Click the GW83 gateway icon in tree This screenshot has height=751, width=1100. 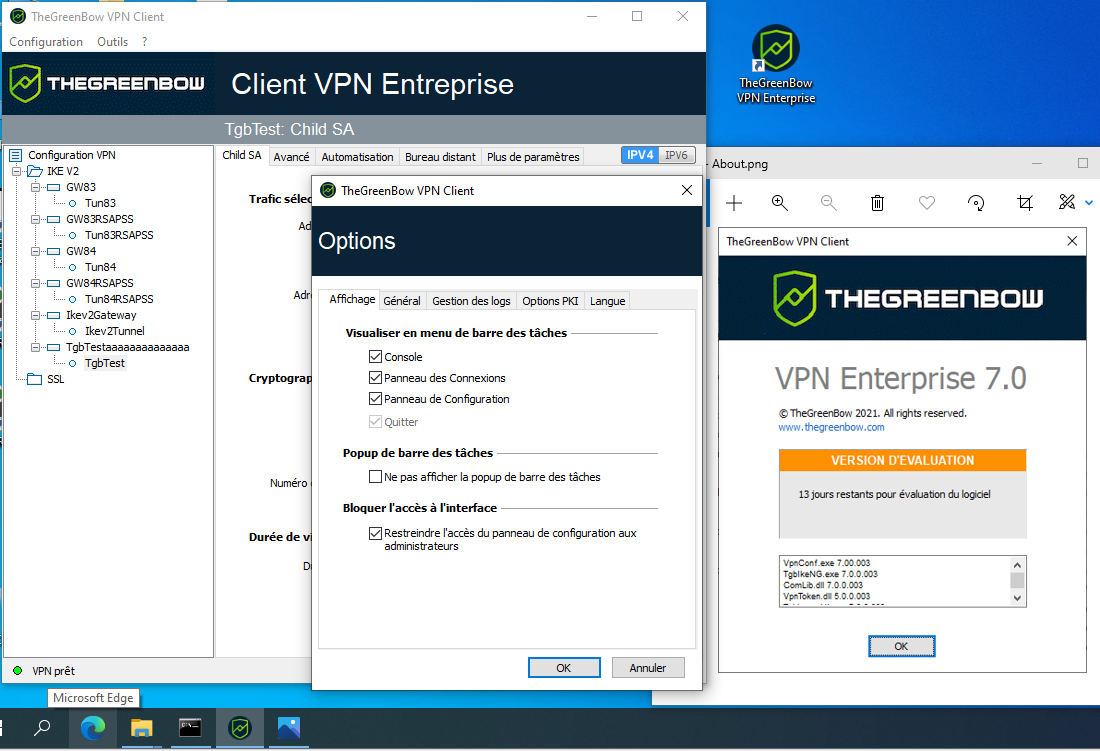53,187
